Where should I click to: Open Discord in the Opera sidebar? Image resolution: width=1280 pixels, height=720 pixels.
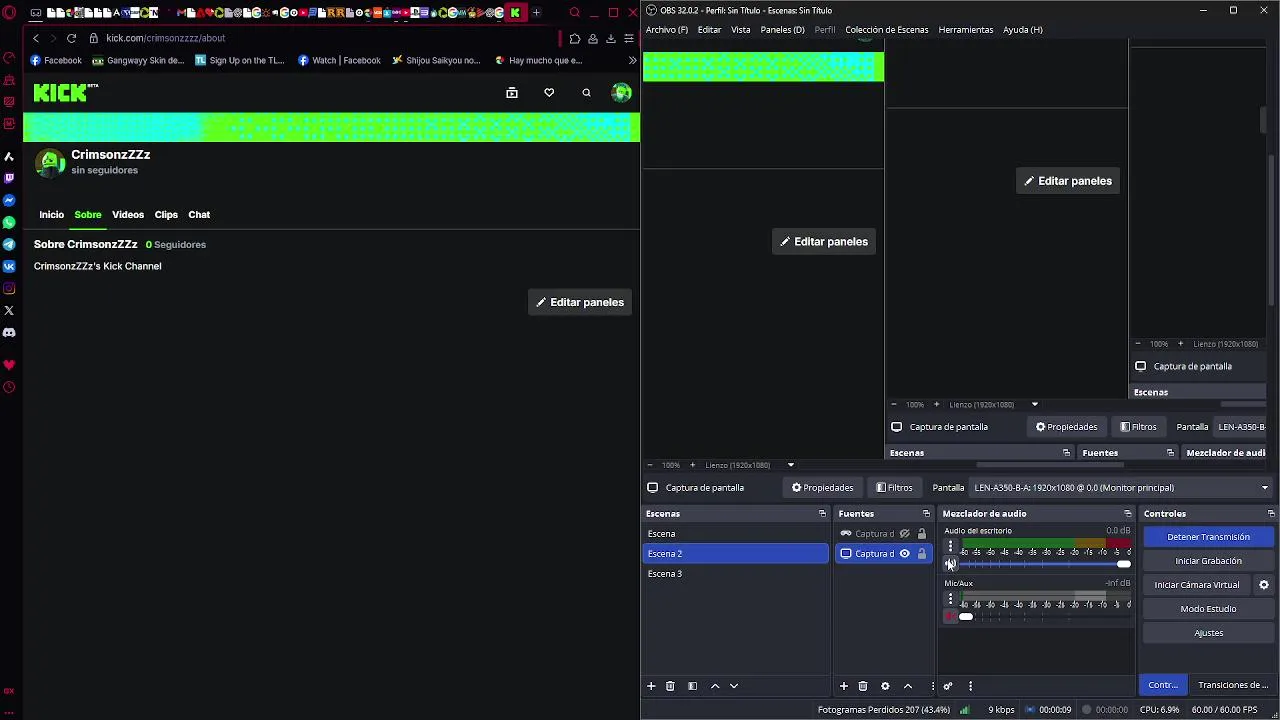point(9,332)
